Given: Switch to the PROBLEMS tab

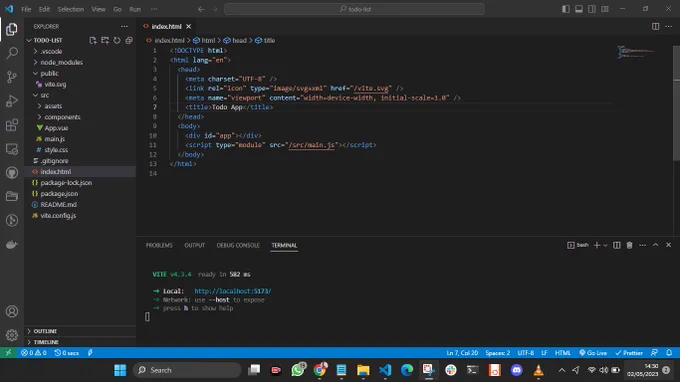Looking at the screenshot, I should coord(159,245).
